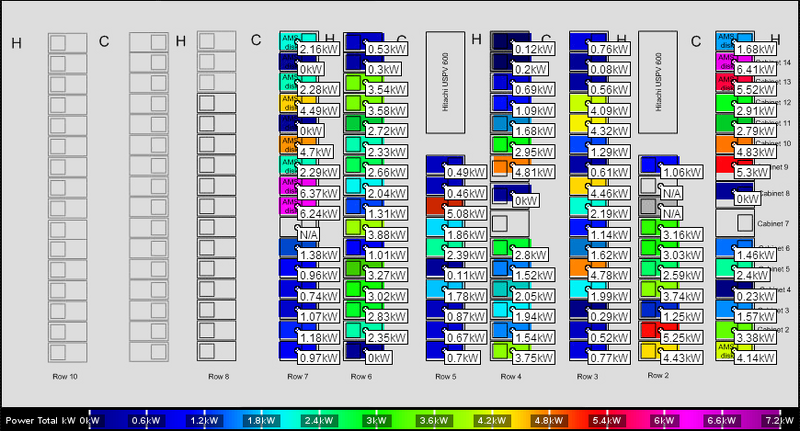
Task: Pick the 7.2kW swatch at legend end
Action: pyautogui.click(x=779, y=421)
